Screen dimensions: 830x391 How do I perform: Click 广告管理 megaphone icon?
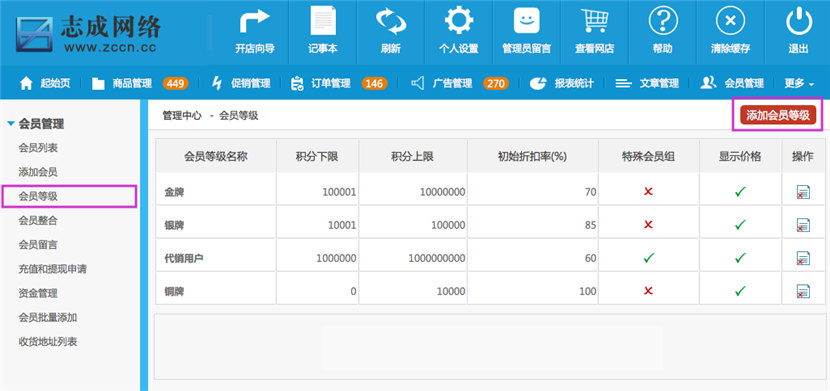point(418,83)
